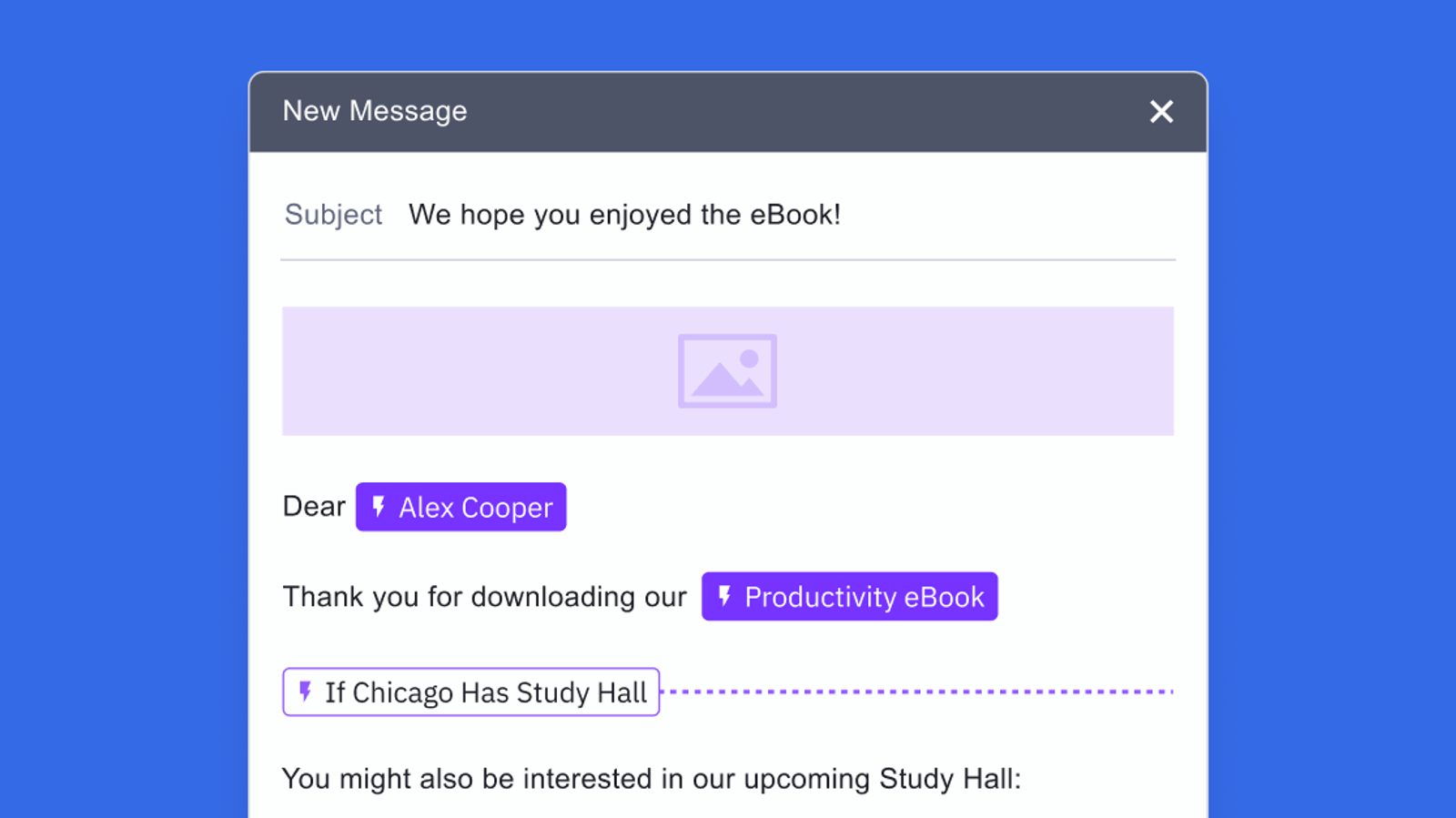1456x818 pixels.
Task: Place cursor in "Thank you for downloading our"
Action: pyautogui.click(x=484, y=597)
